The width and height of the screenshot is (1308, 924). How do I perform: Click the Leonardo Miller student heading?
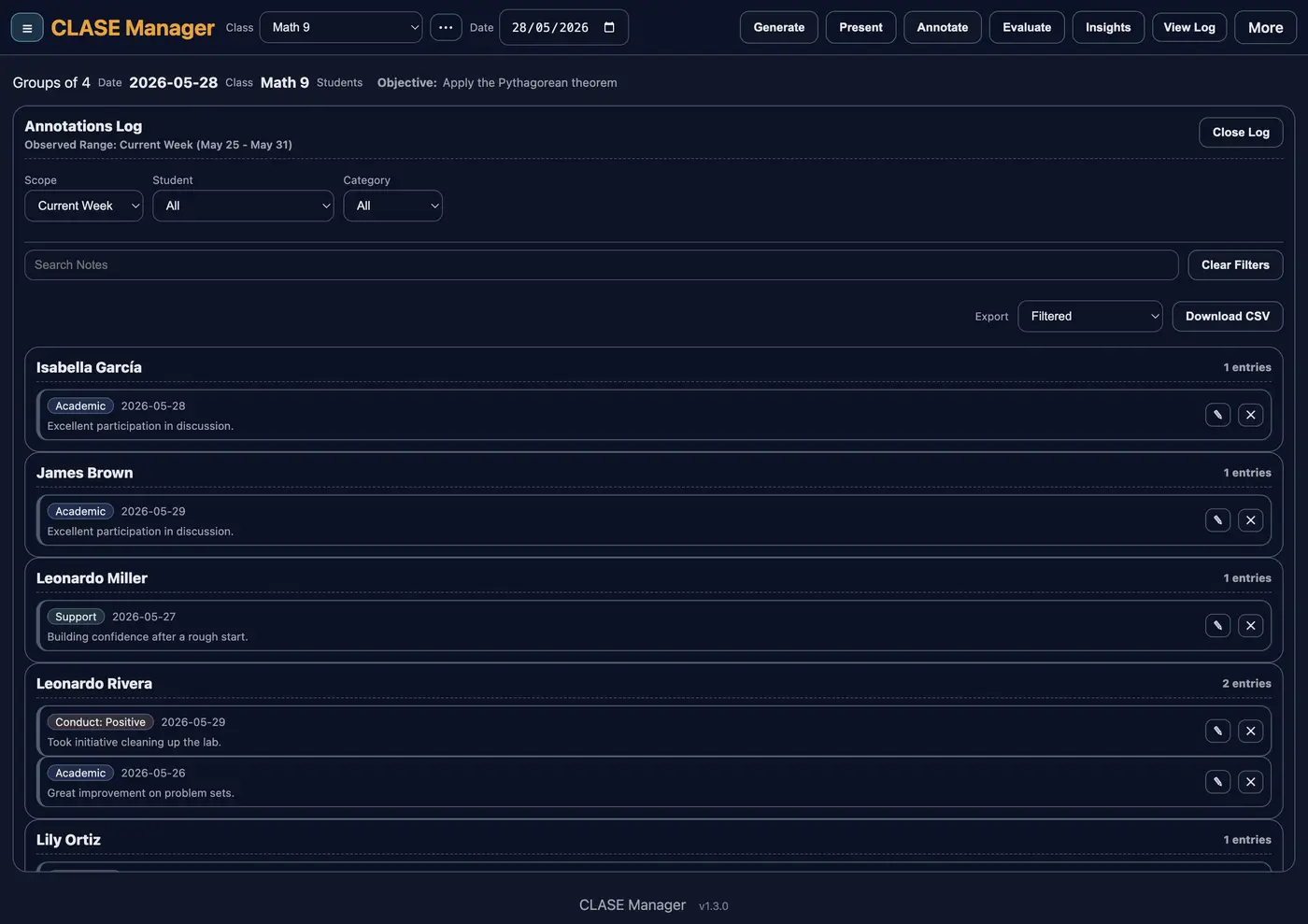(92, 578)
